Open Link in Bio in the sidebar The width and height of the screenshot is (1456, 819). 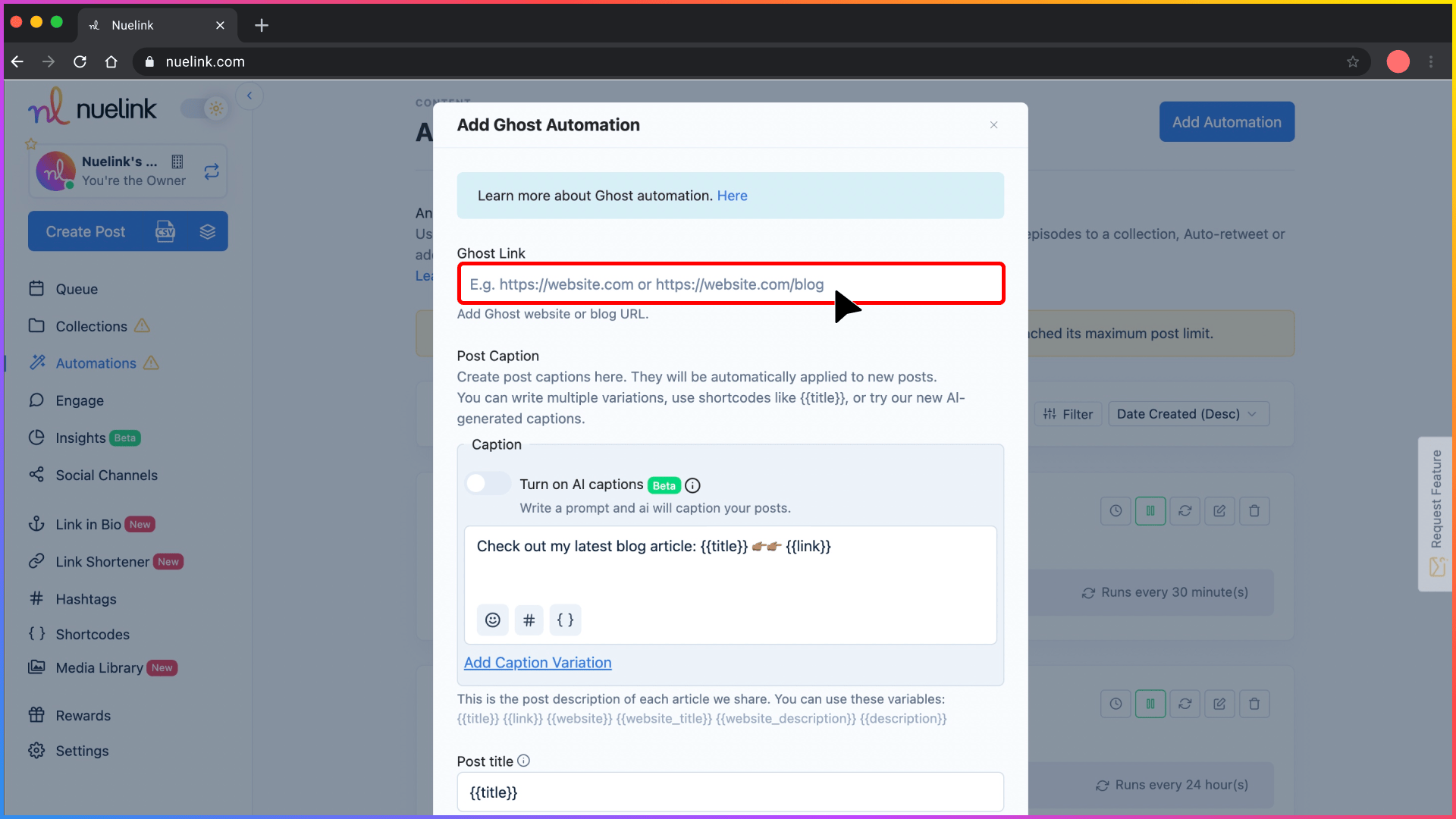[x=91, y=524]
